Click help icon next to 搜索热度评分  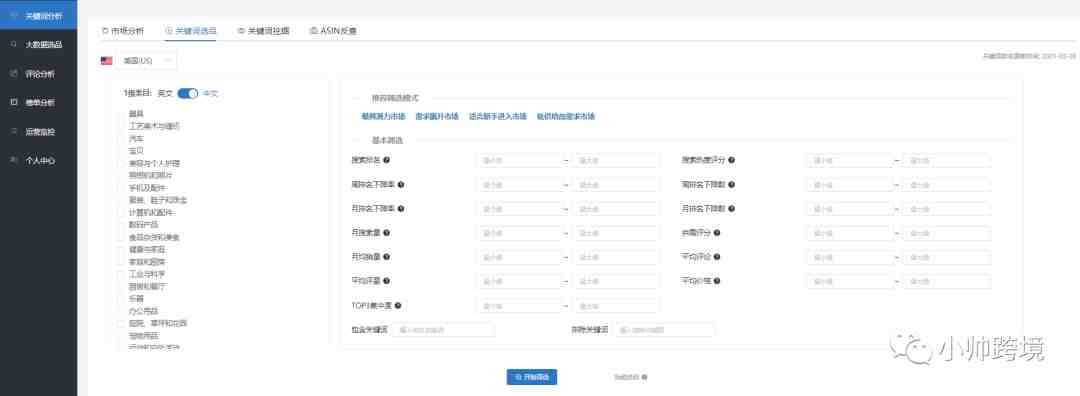coord(731,160)
